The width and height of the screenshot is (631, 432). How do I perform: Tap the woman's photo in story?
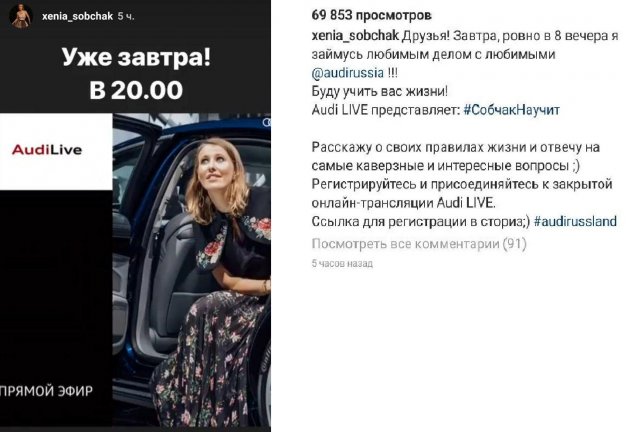pyautogui.click(x=192, y=270)
